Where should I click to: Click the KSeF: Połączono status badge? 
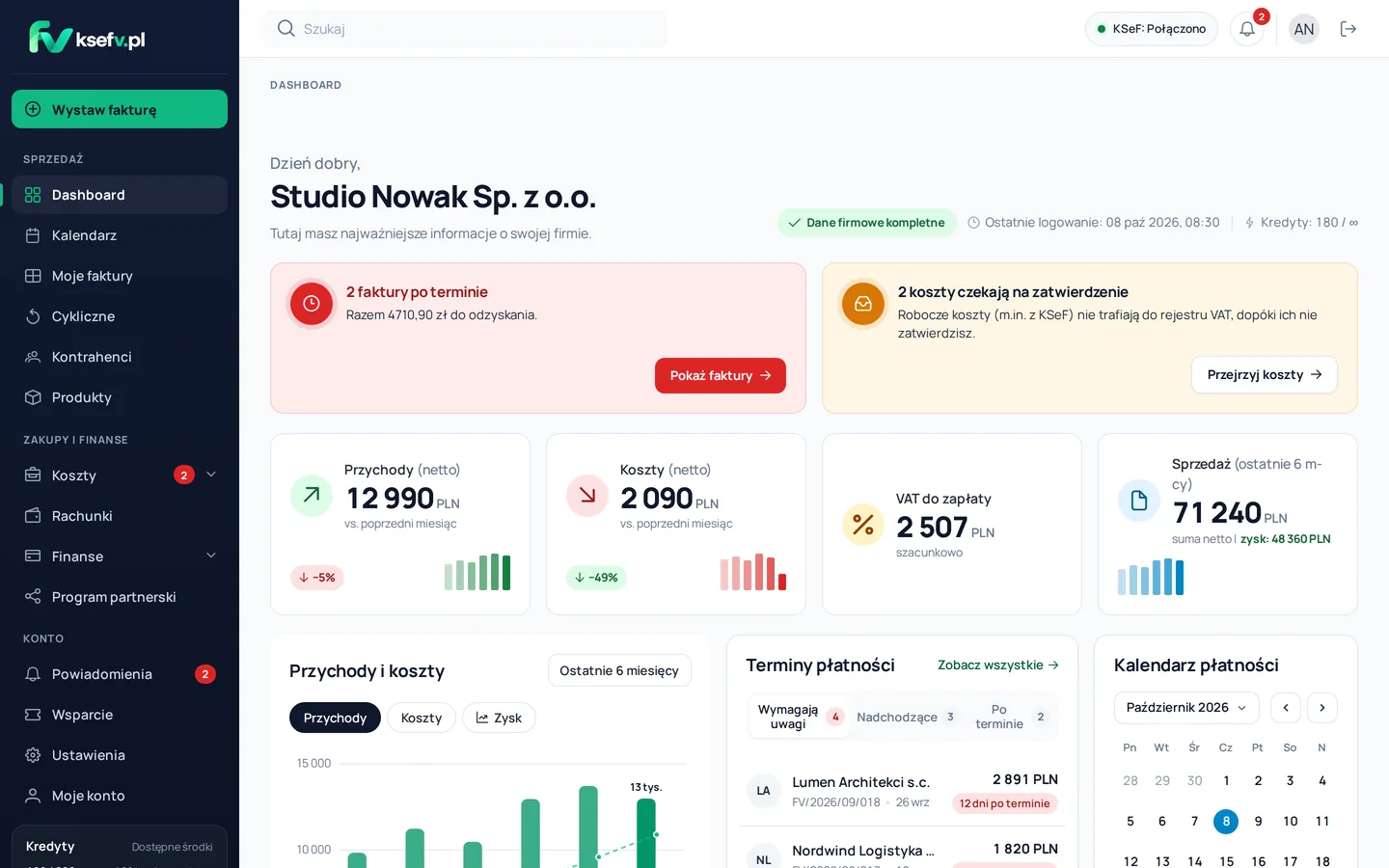point(1152,29)
